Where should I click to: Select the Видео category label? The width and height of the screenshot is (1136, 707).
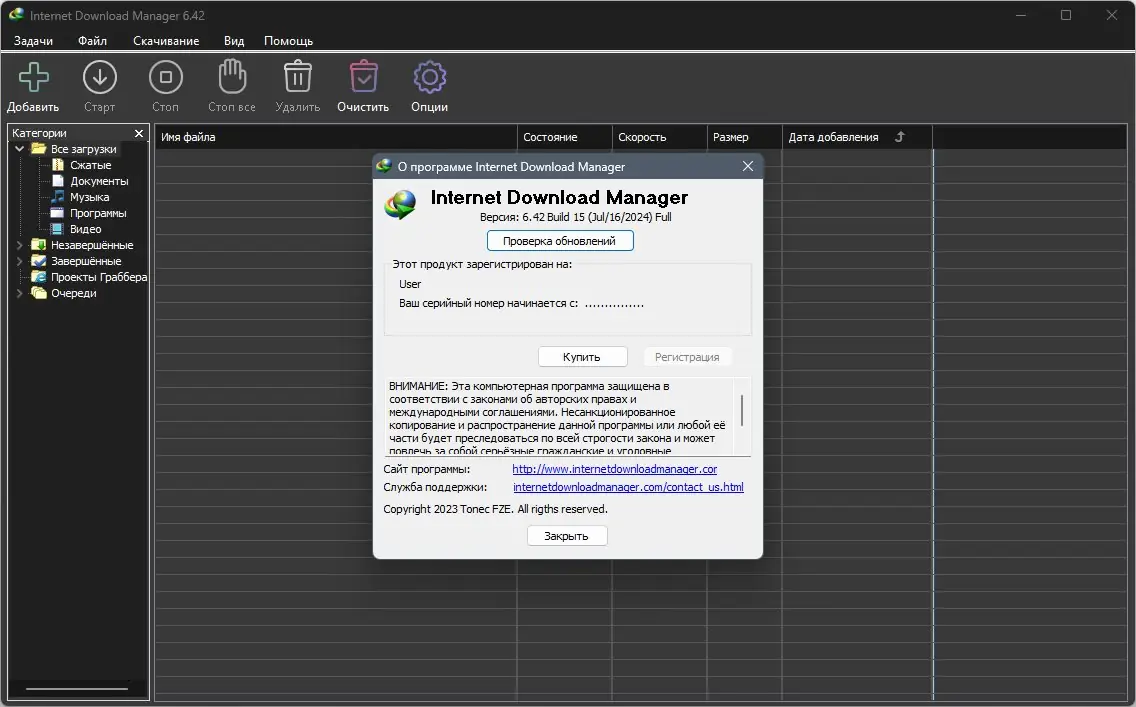[85, 229]
